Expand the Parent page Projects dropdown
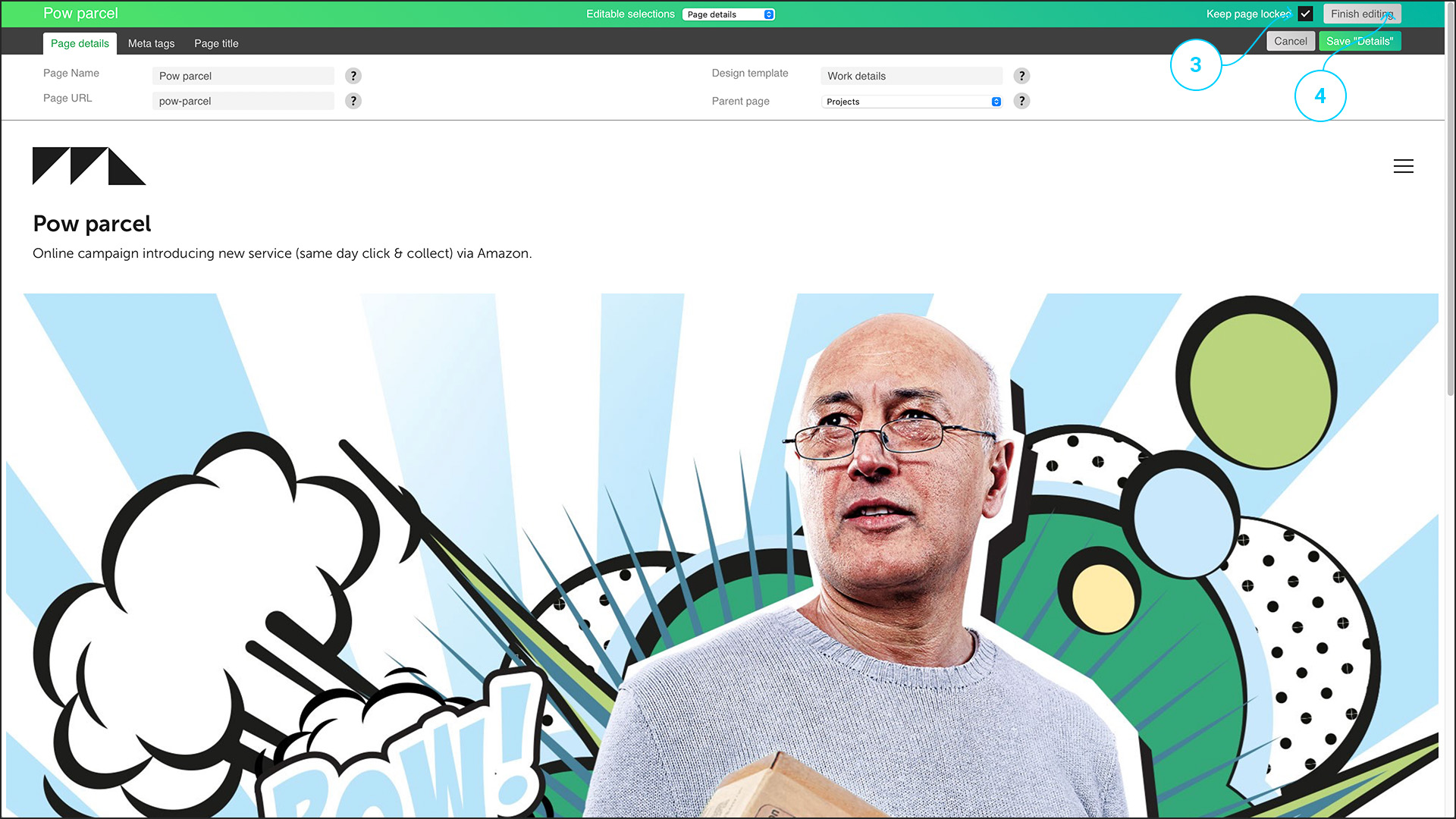This screenshot has height=819, width=1456. point(912,102)
